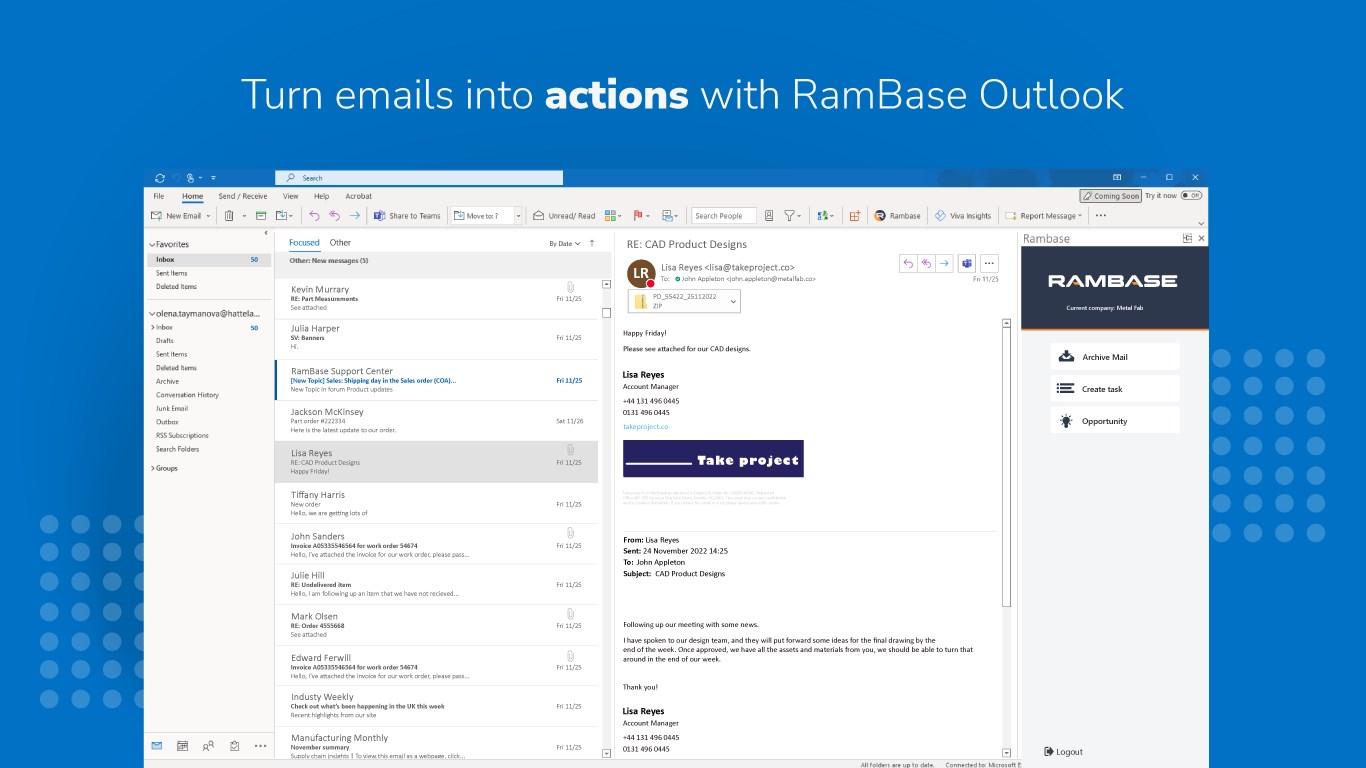Close the Rambase side pane

1201,238
